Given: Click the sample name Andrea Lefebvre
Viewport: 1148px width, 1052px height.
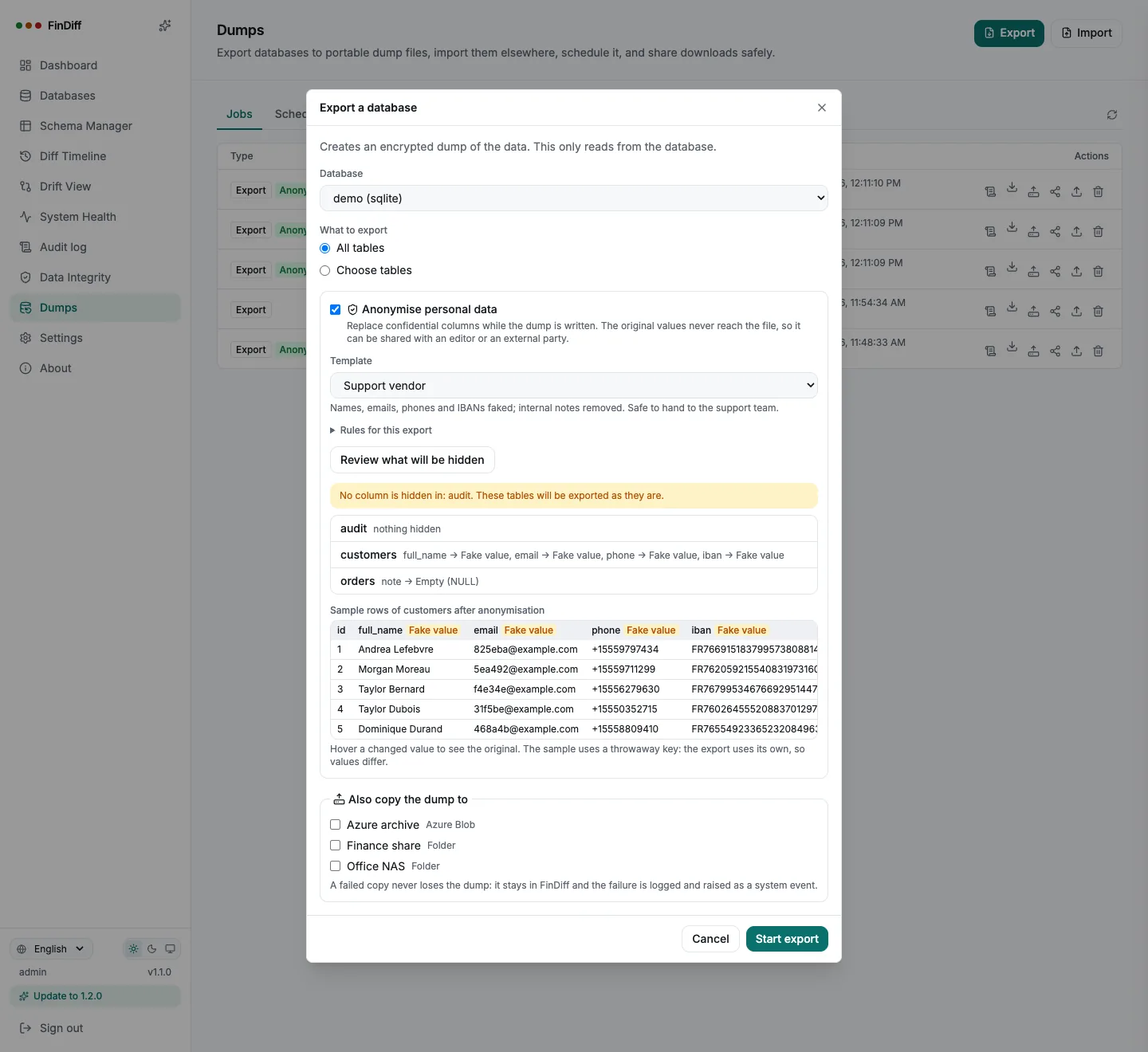Looking at the screenshot, I should [396, 650].
